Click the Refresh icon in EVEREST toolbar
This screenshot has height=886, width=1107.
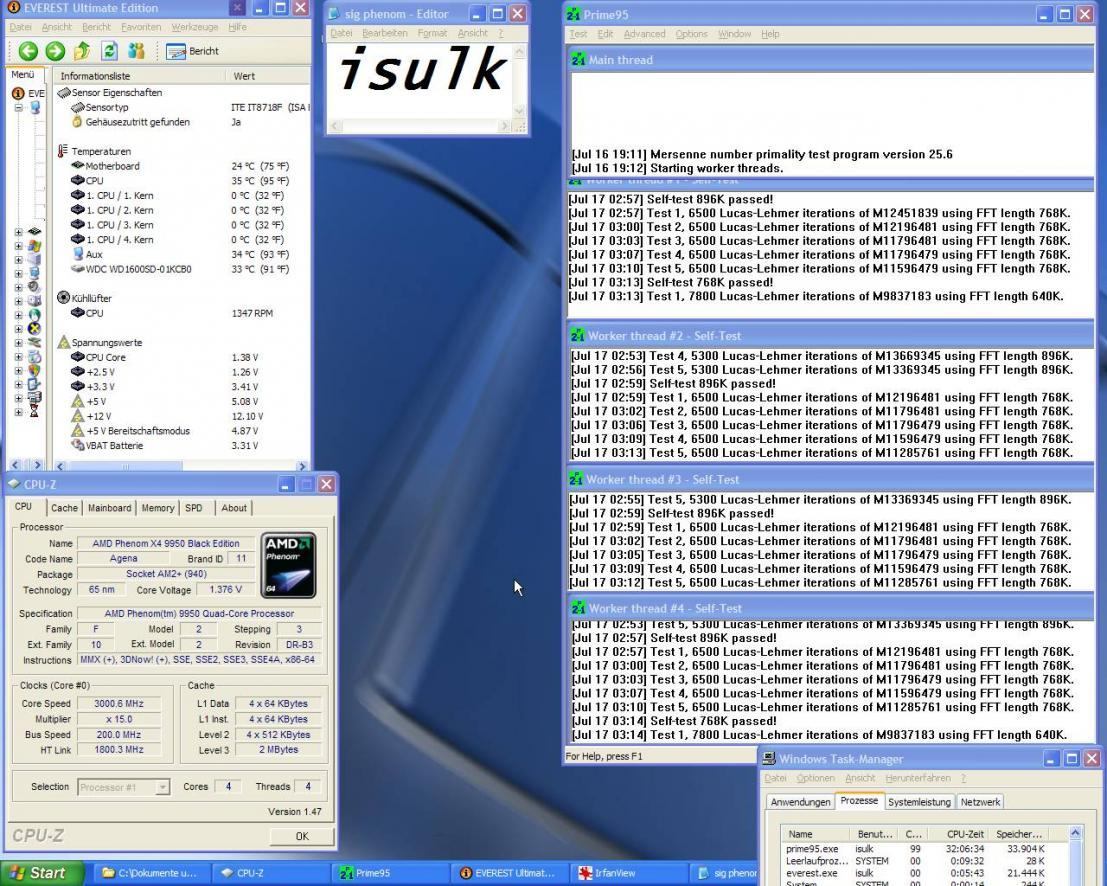(109, 51)
